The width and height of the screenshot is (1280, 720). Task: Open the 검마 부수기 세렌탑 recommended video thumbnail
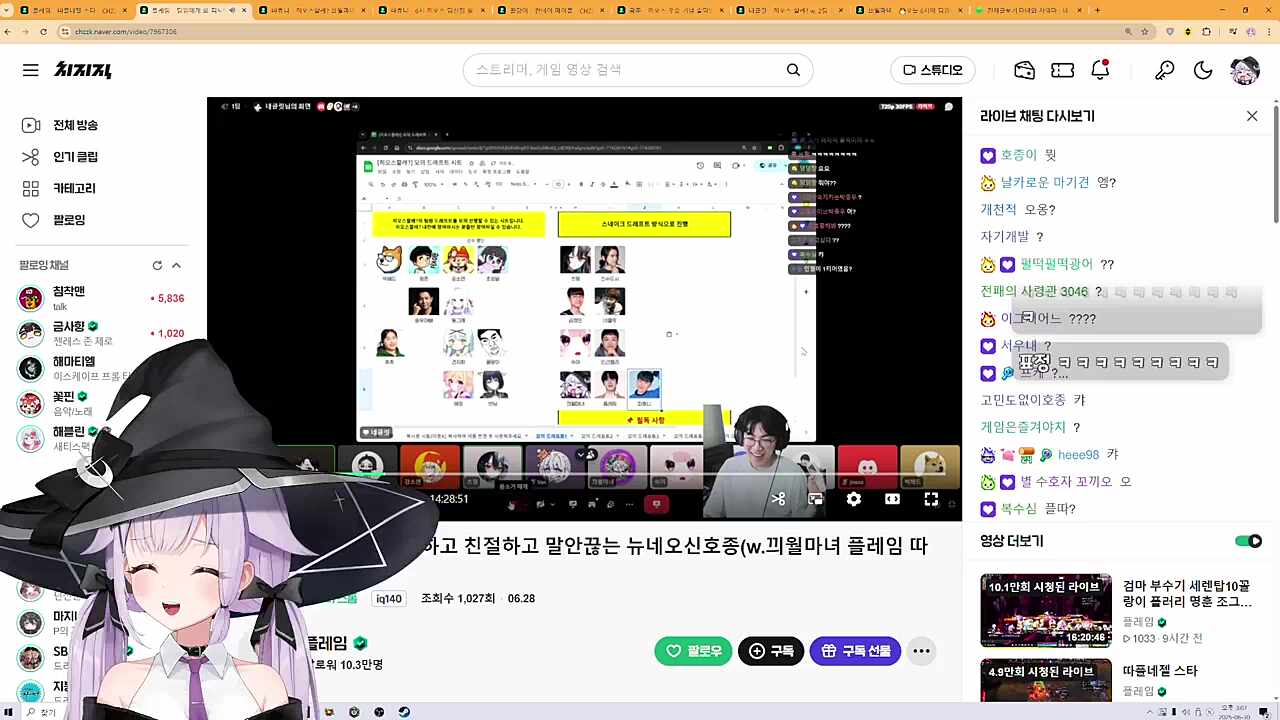[1045, 611]
